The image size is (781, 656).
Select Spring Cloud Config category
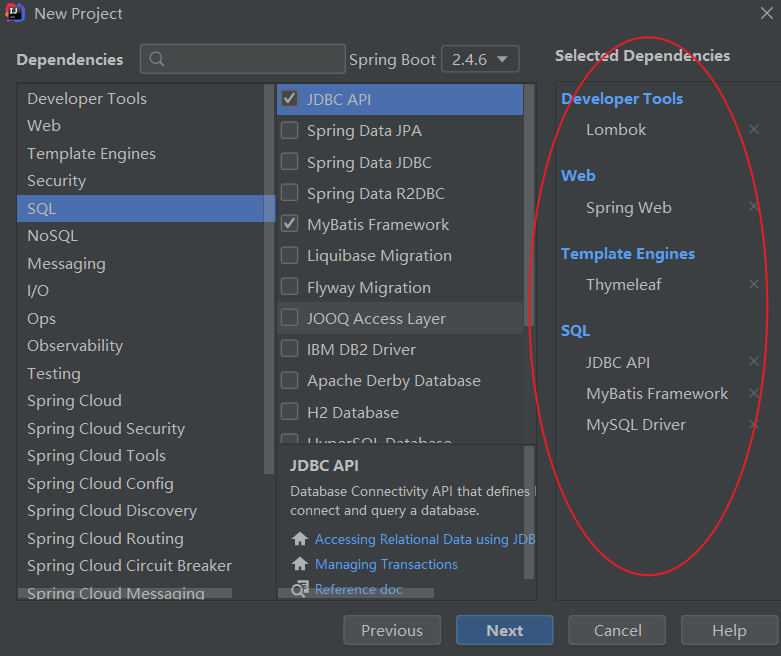pos(141,484)
